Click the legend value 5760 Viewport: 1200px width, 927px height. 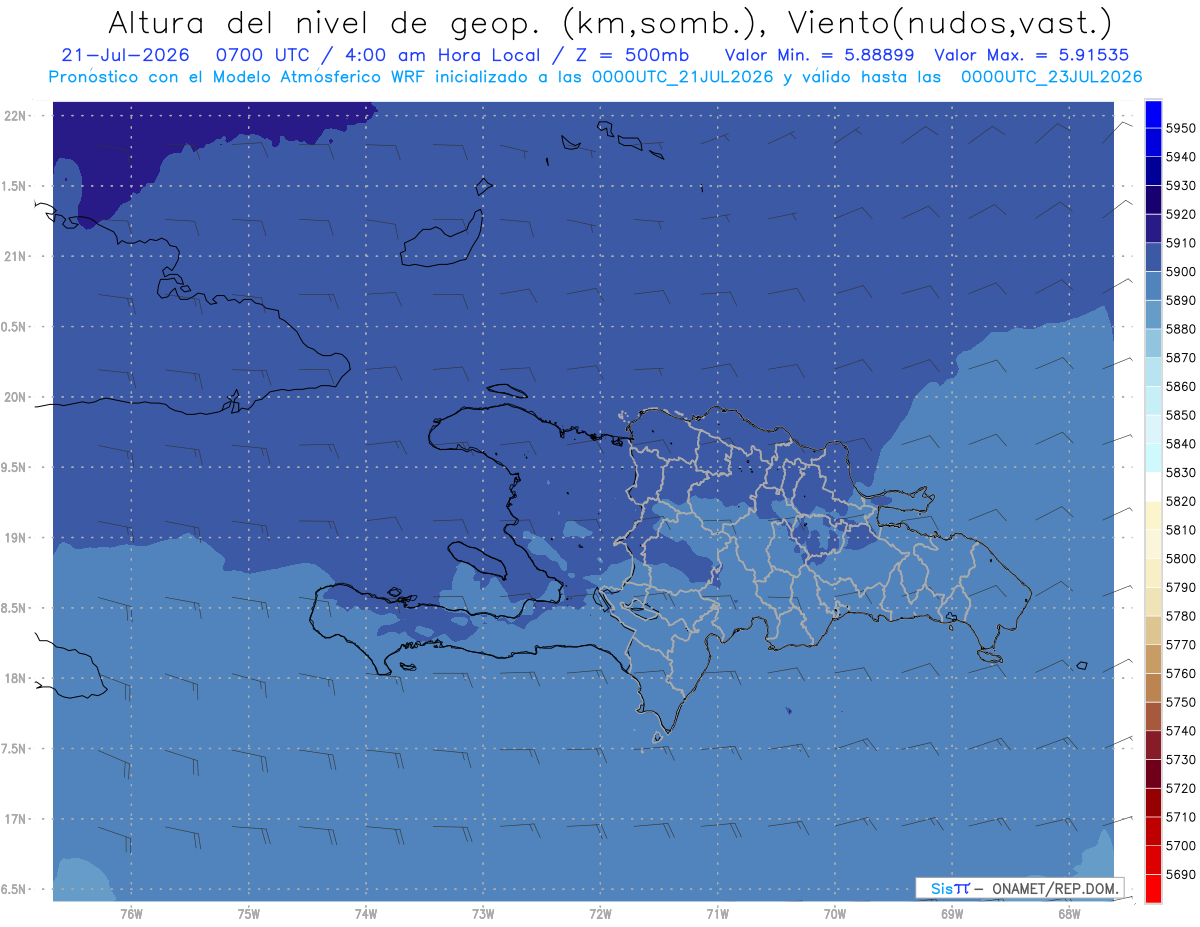(1180, 673)
